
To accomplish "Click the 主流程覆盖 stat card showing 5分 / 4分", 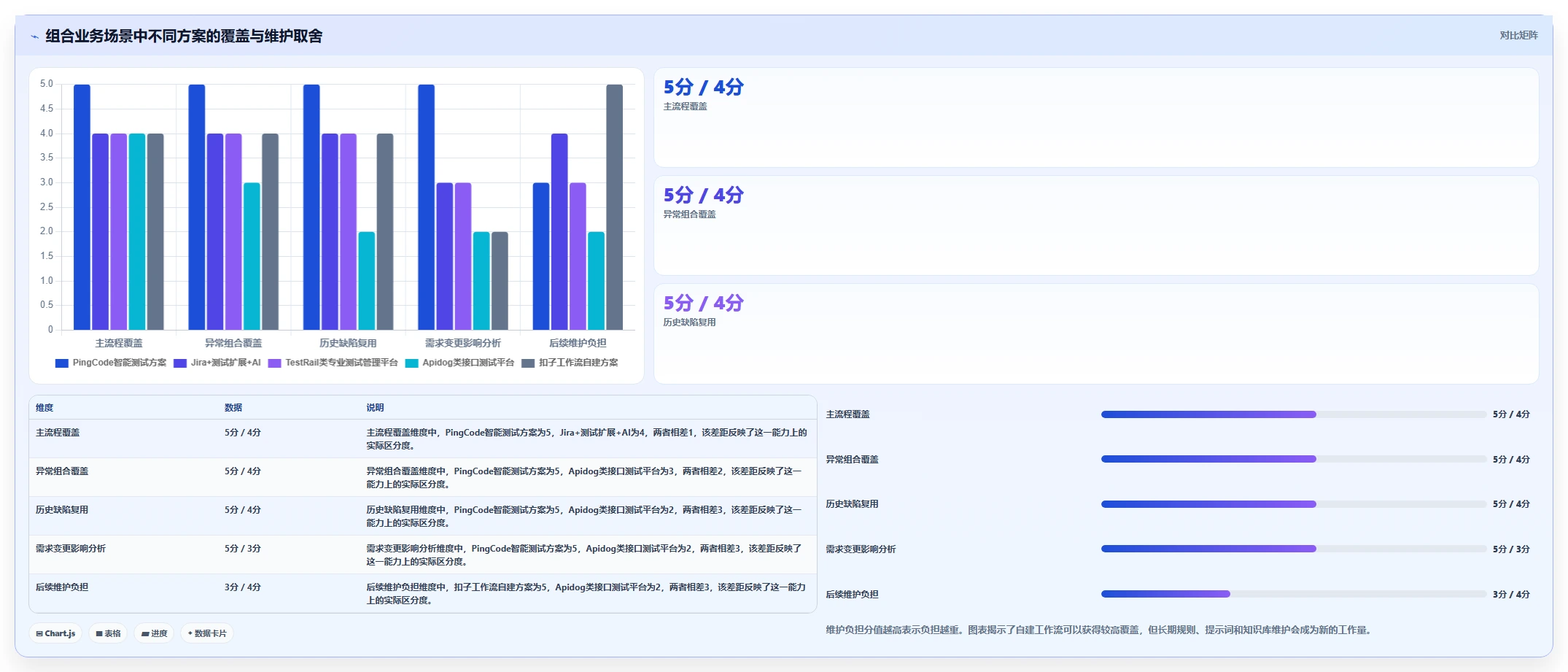I will 1096,118.
